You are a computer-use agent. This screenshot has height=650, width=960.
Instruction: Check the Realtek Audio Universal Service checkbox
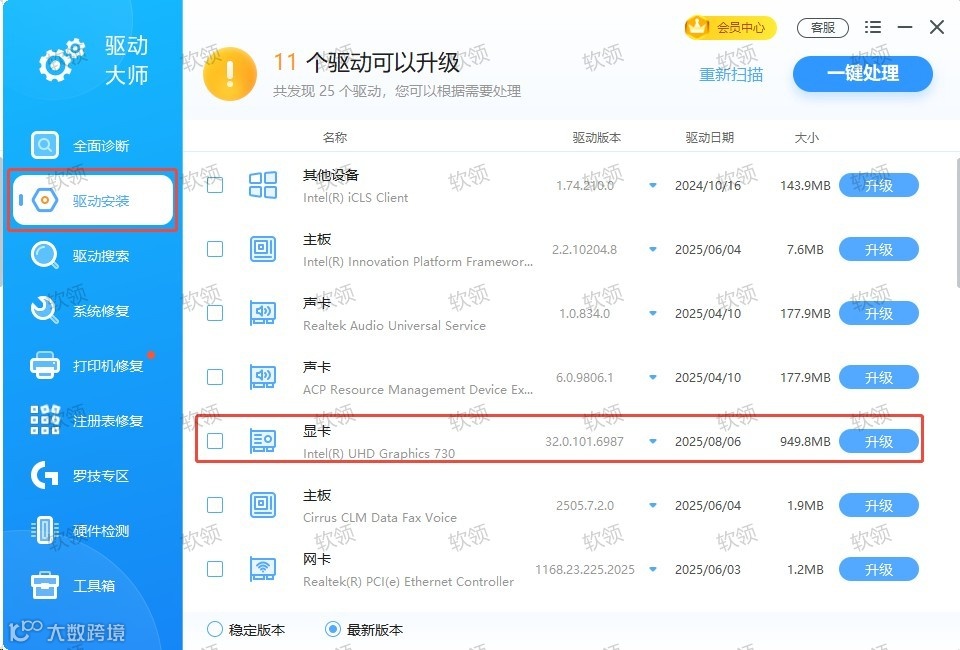215,313
